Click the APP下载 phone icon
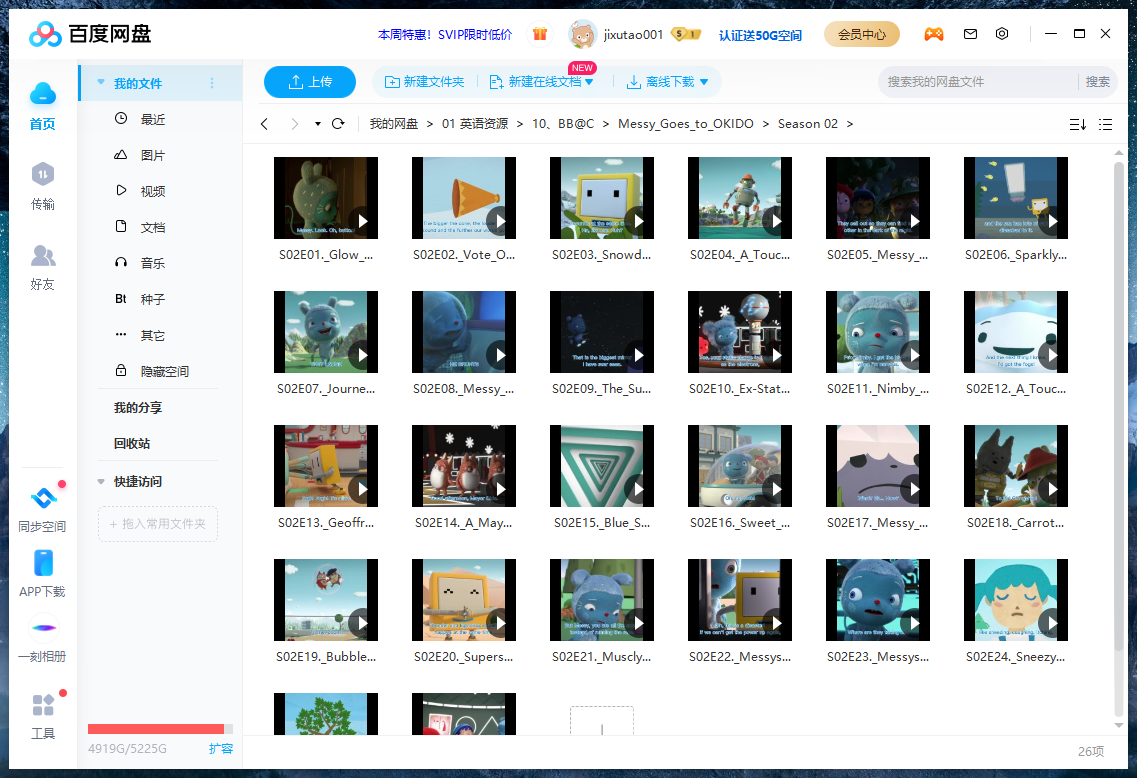The height and width of the screenshot is (778, 1137). click(44, 563)
